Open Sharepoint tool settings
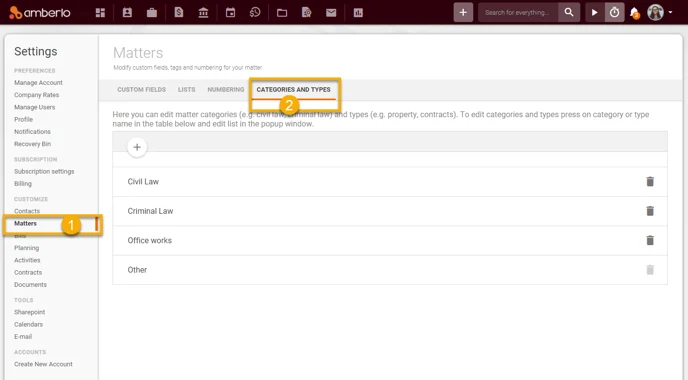Screen dimensions: 688x380 (x=29, y=312)
